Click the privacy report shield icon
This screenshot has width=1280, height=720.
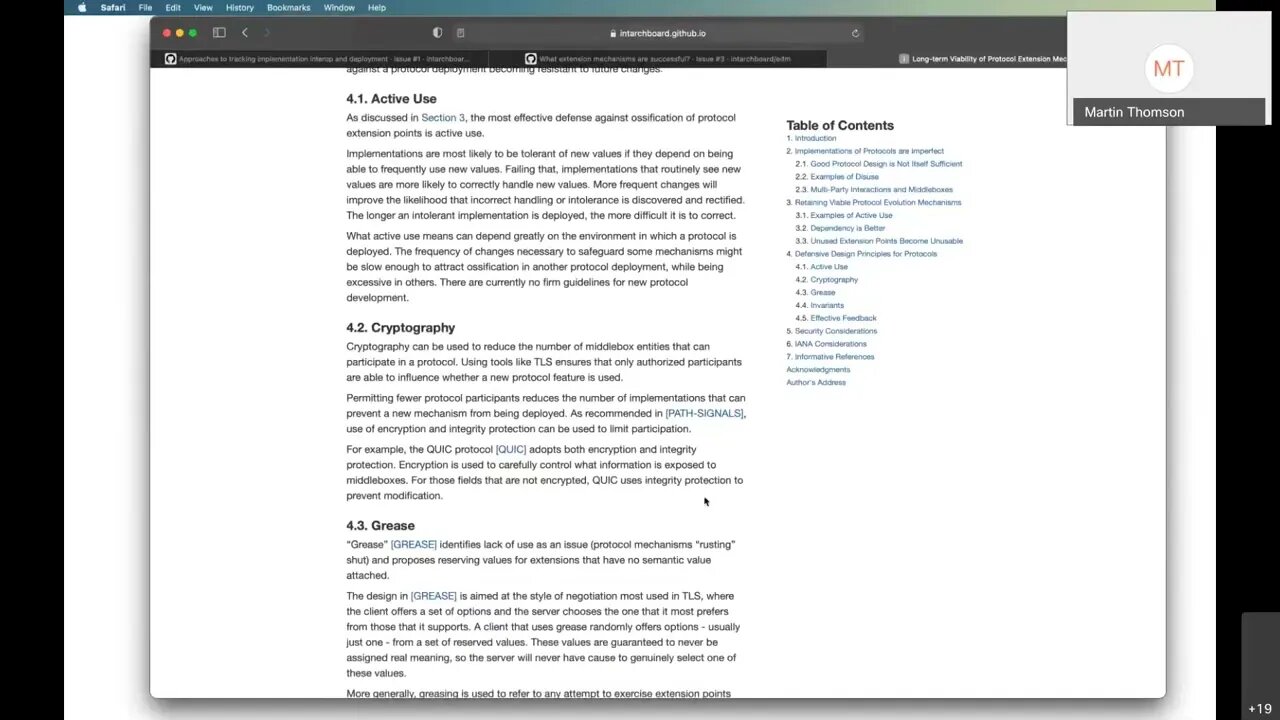point(437,33)
